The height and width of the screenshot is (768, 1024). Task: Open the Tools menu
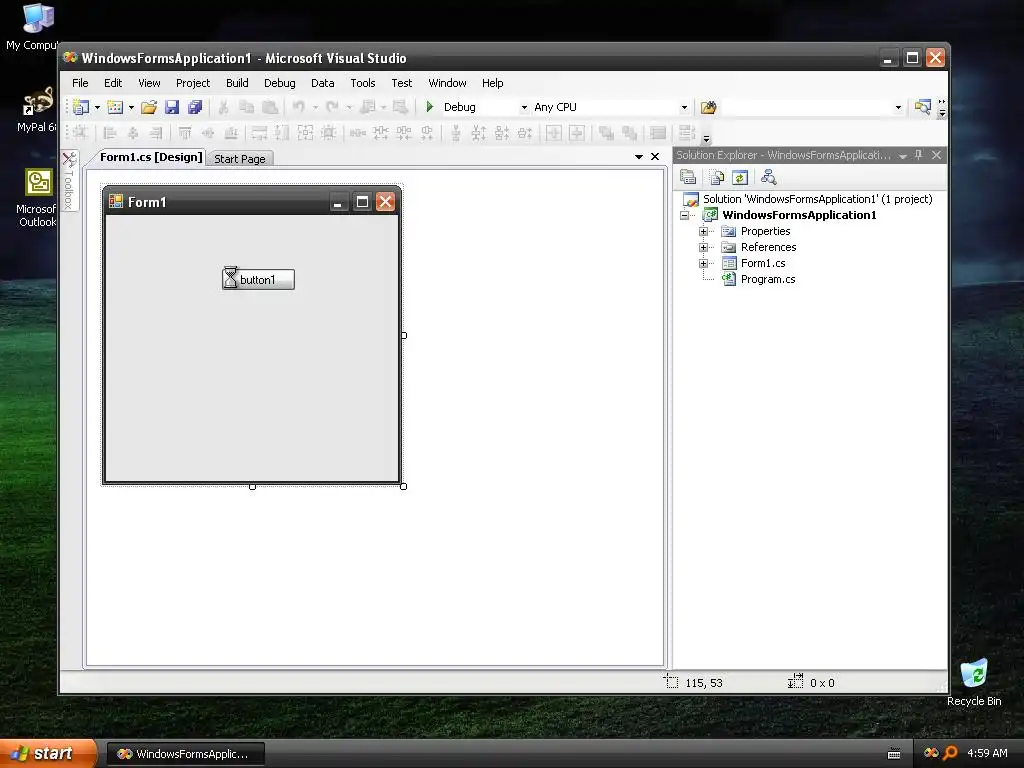[362, 83]
